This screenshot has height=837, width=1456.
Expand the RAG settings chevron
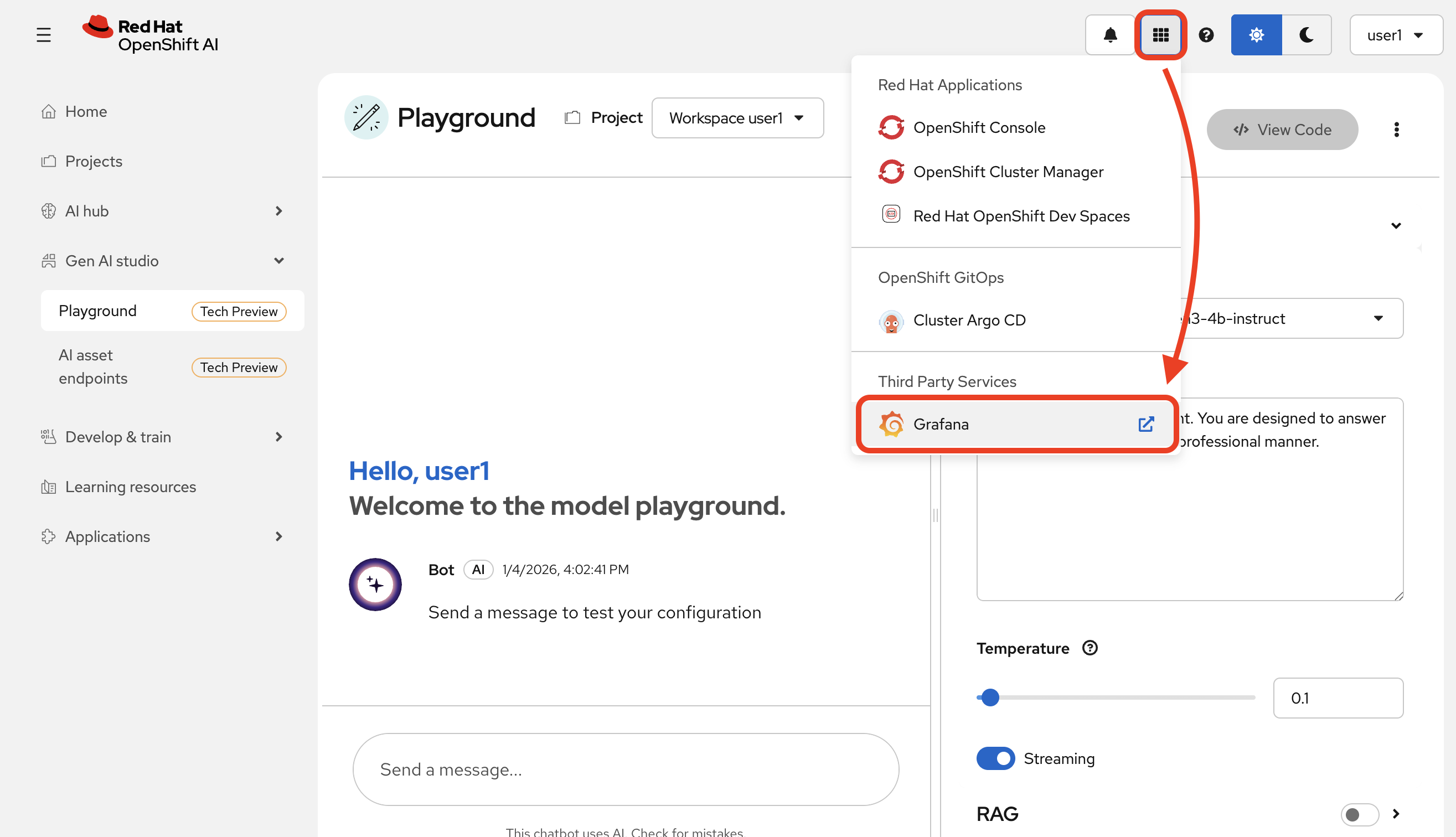[1396, 814]
